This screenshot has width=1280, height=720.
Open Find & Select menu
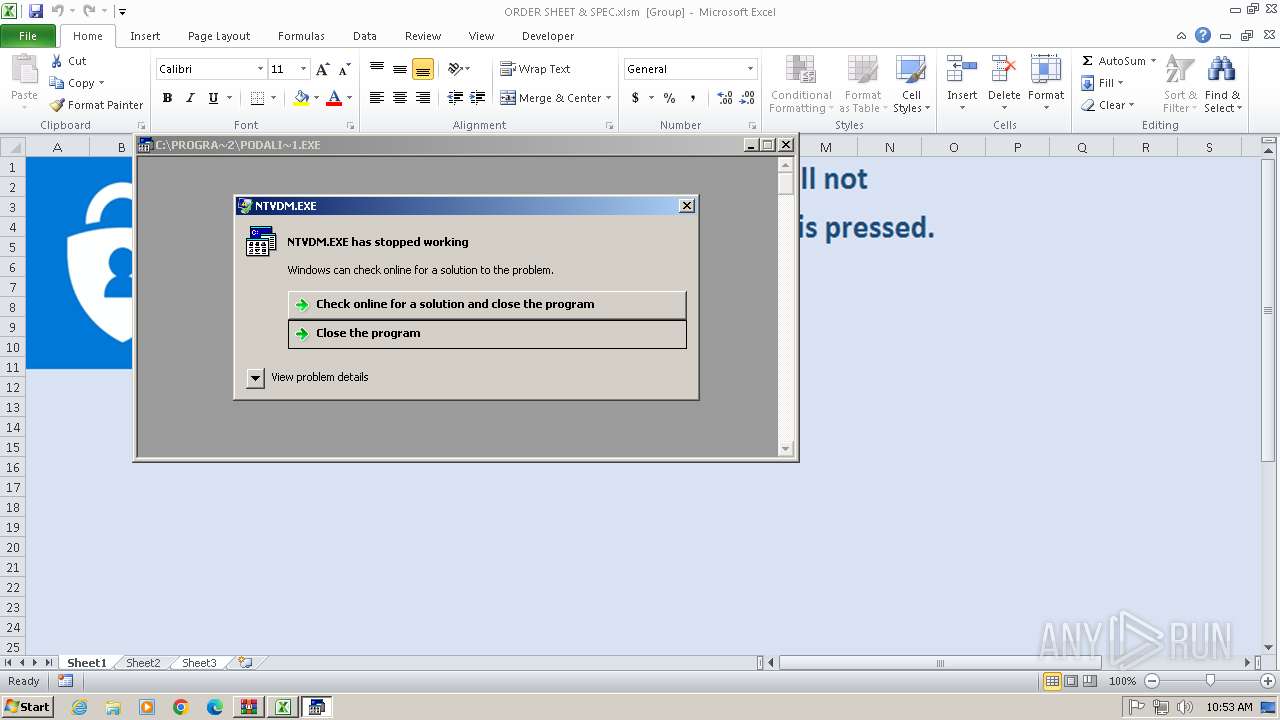click(x=1222, y=85)
